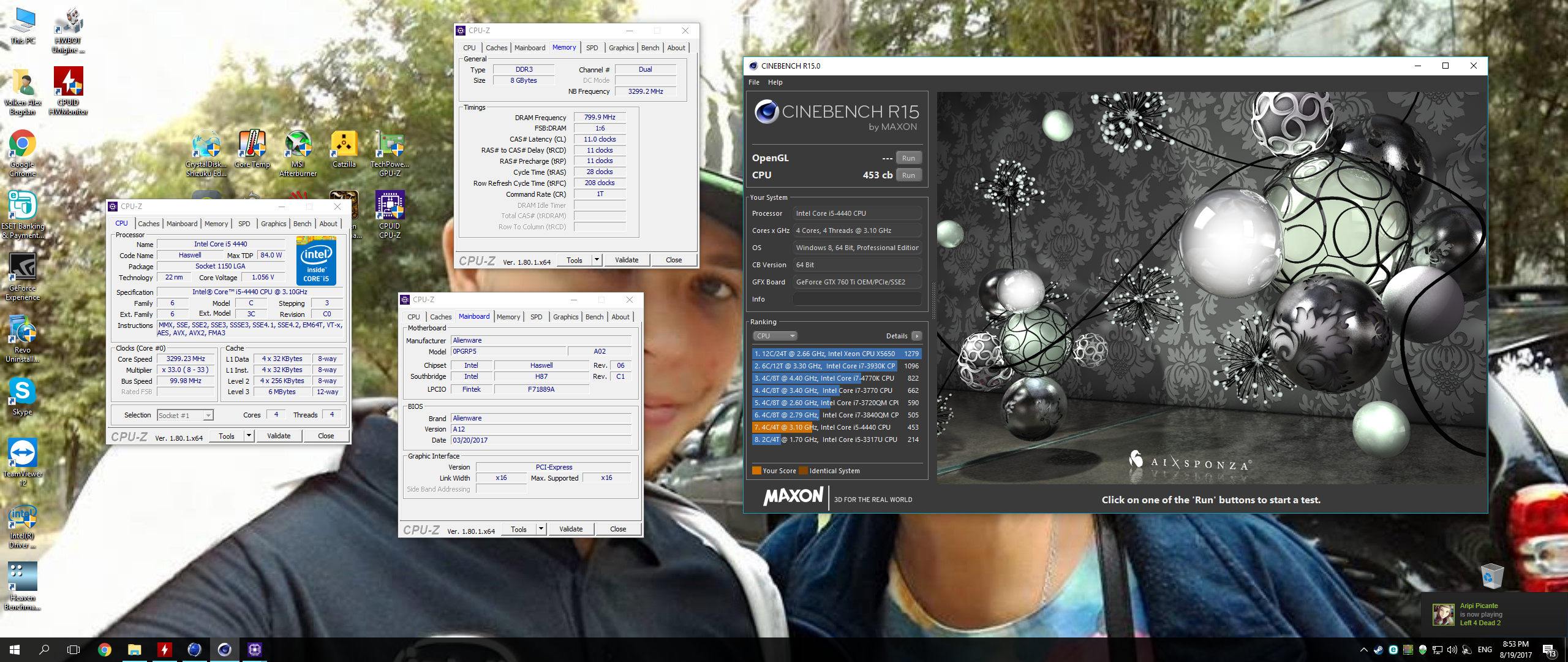1568x662 pixels.
Task: Expand Tools dropdown arrow in Memory window
Action: coord(597,260)
